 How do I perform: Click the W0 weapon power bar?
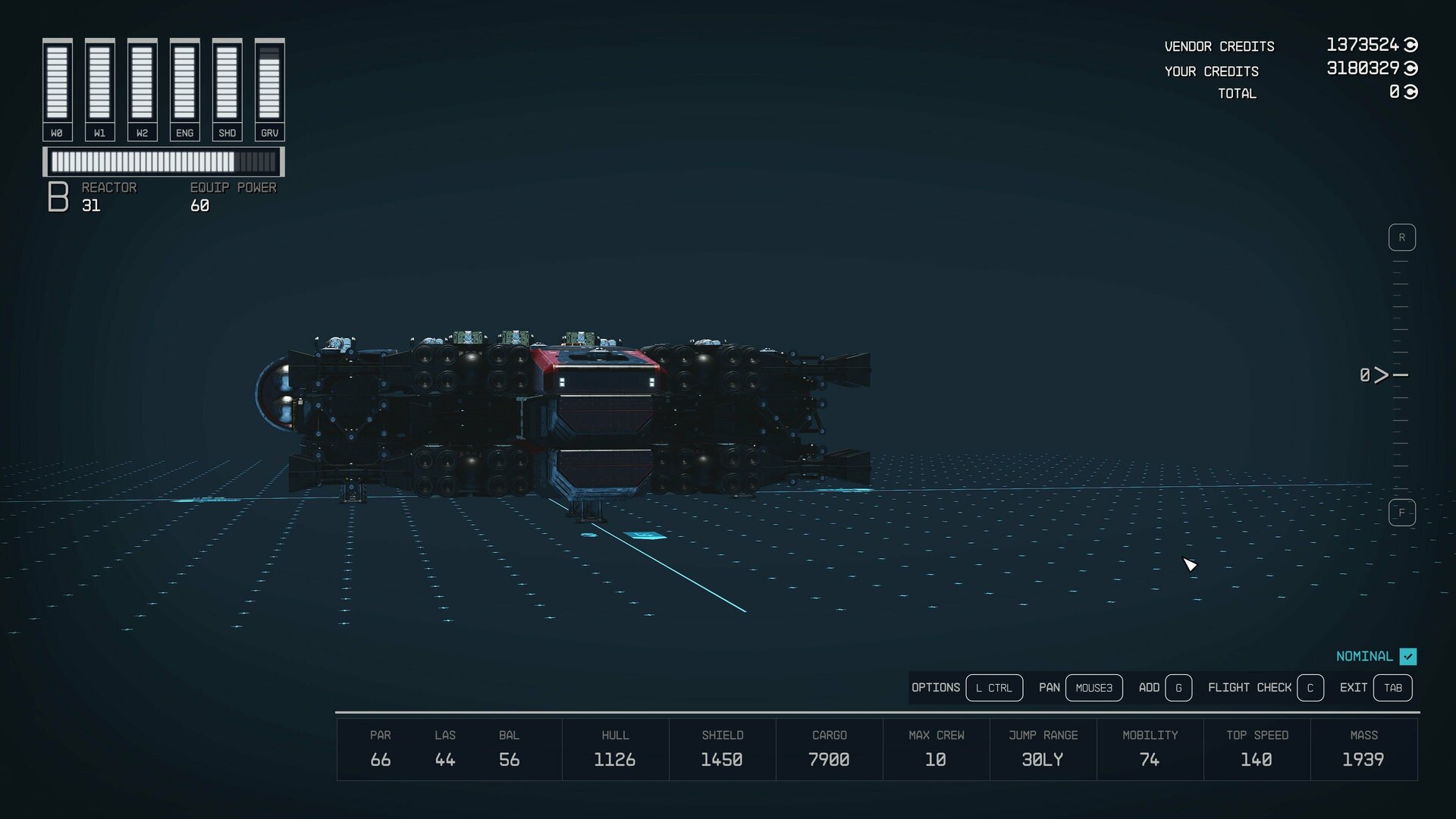[x=57, y=89]
